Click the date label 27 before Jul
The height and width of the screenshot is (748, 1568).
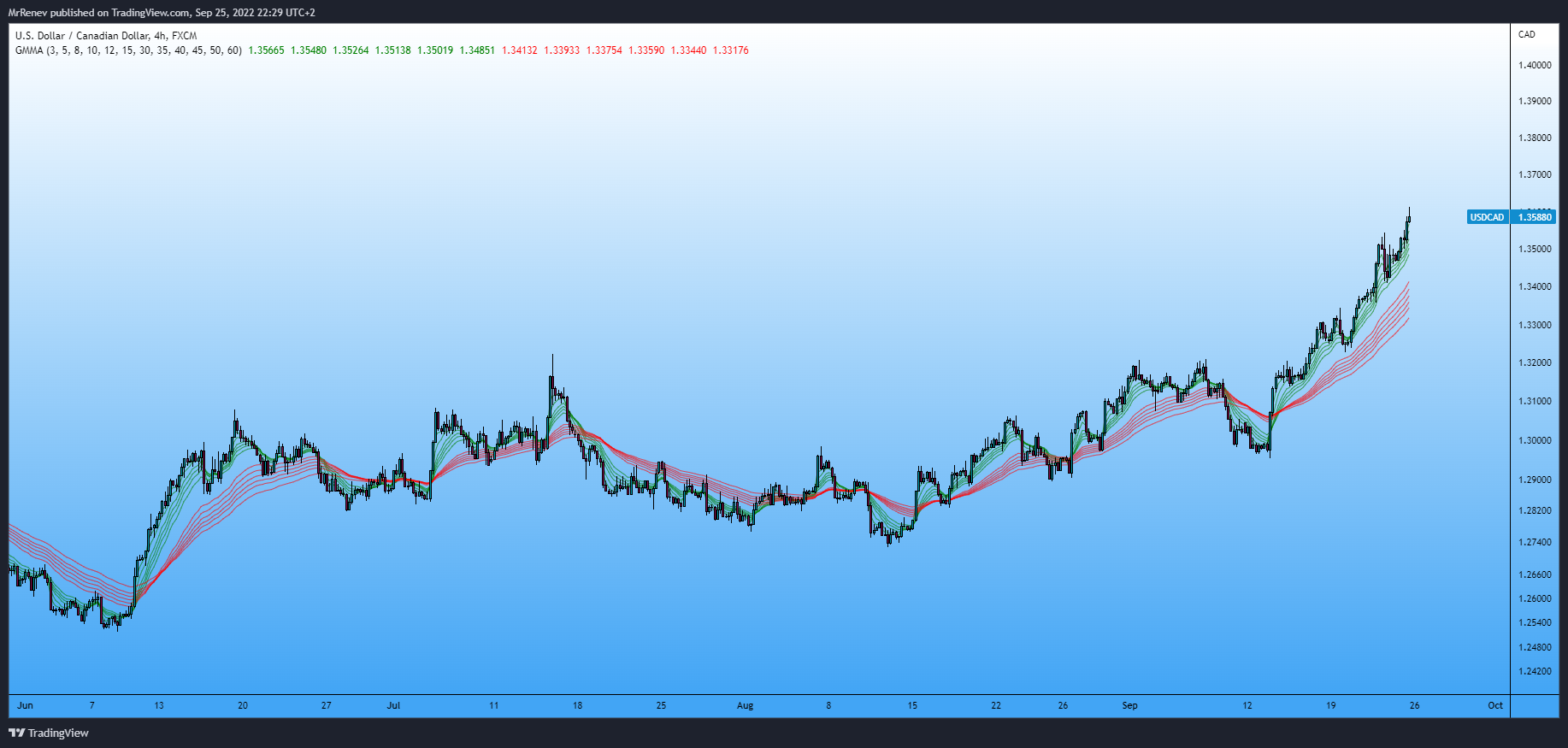click(327, 705)
